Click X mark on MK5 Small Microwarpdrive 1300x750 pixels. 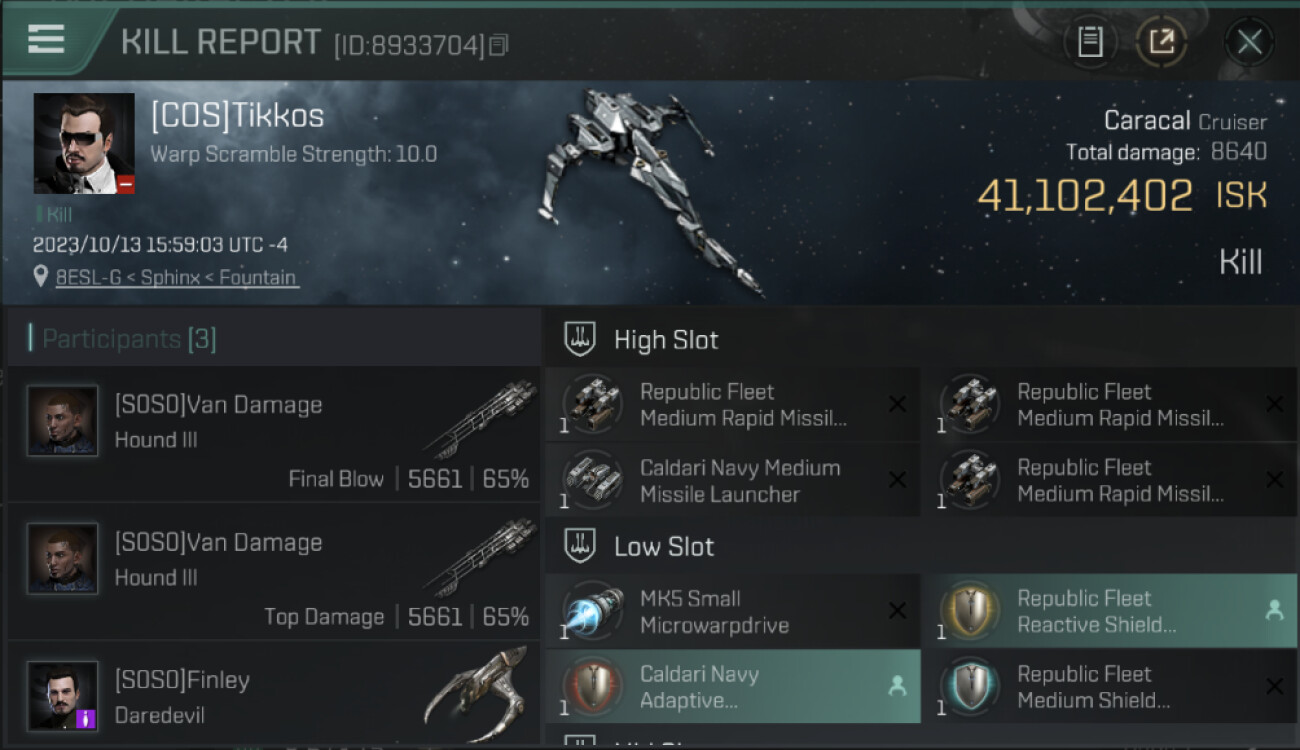tap(897, 611)
